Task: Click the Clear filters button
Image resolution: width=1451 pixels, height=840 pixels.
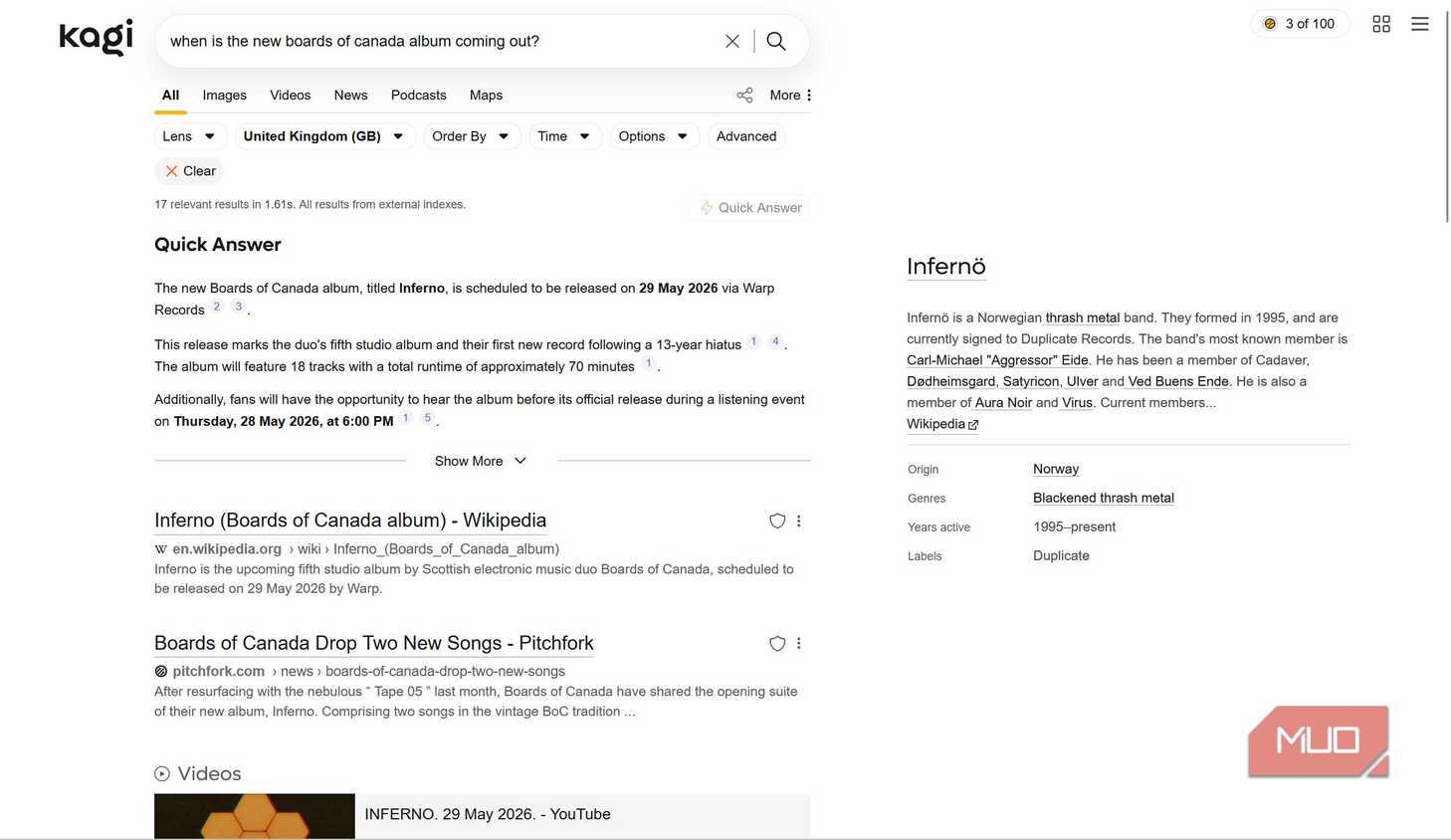Action: pyautogui.click(x=190, y=171)
